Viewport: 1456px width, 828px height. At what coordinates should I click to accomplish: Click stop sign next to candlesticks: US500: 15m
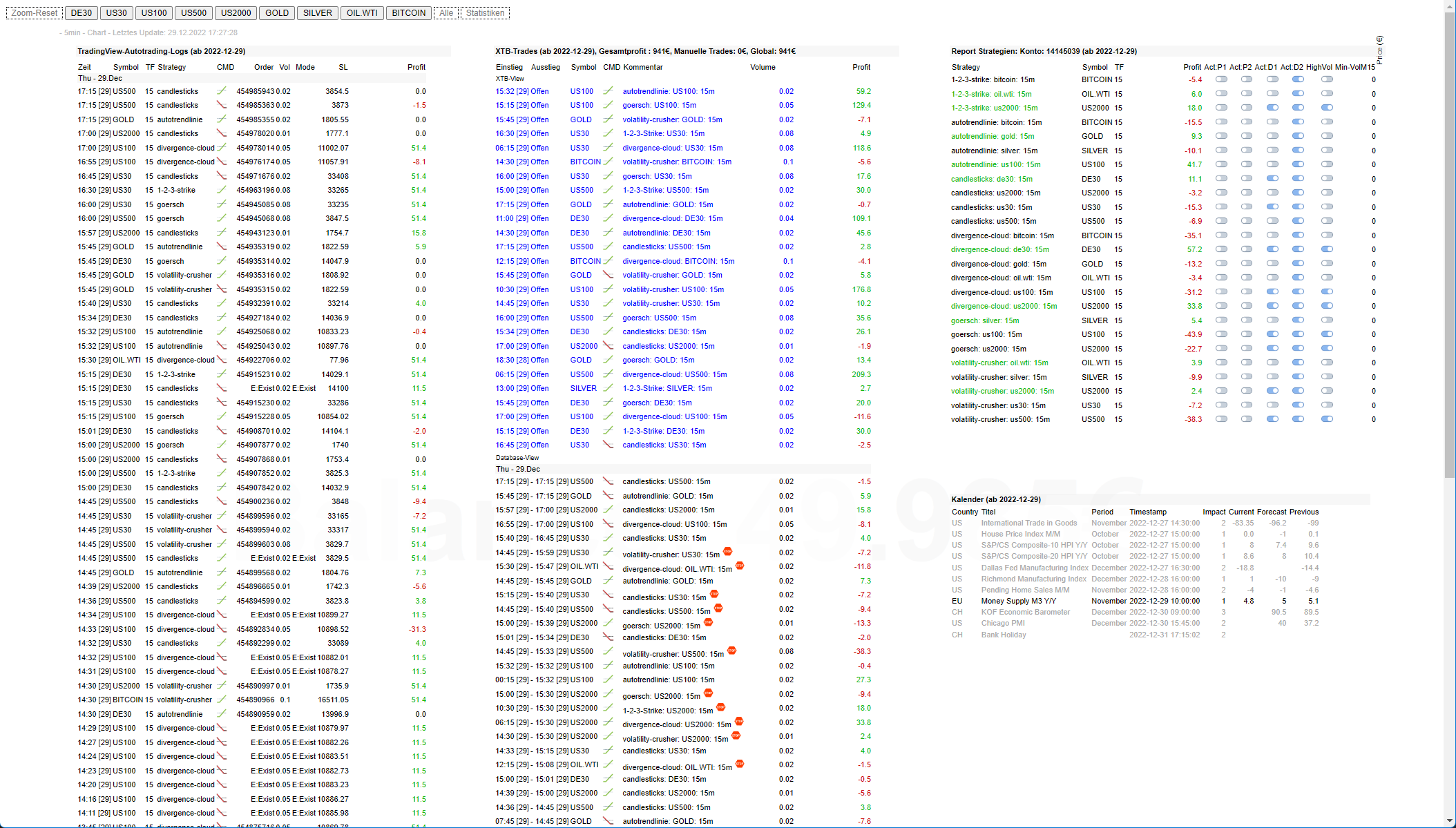(718, 608)
